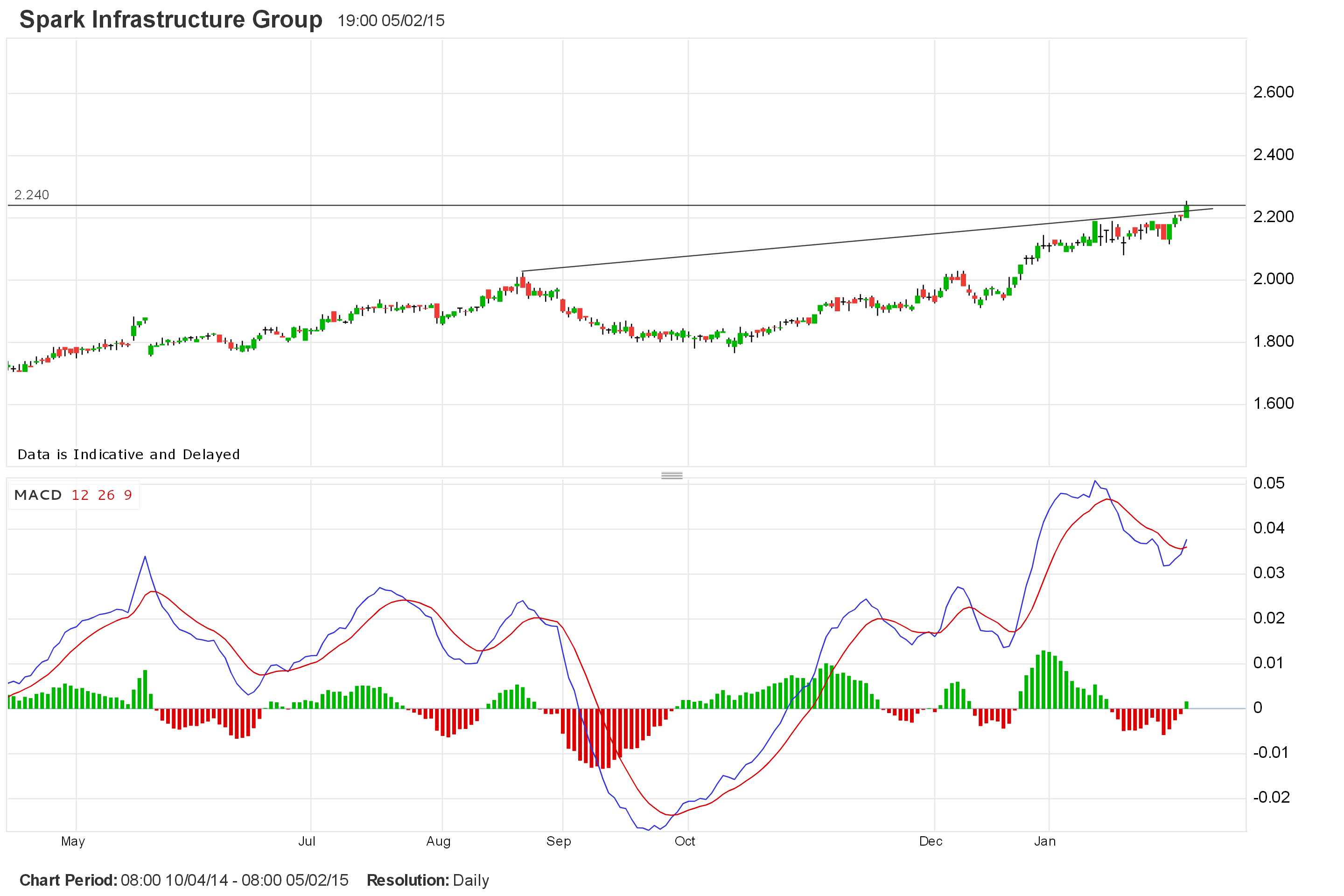Viewport: 1344px width, 896px height.
Task: Click the Chart Period date range text
Action: 184,880
